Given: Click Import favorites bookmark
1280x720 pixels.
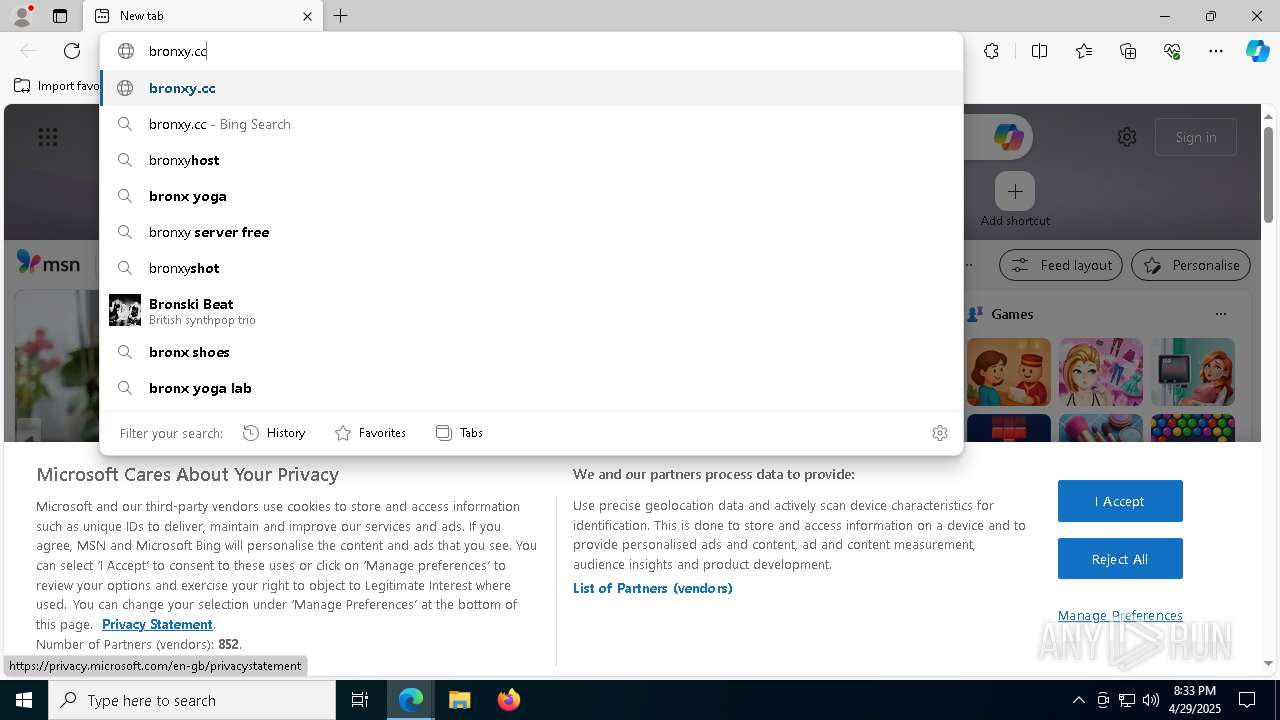Looking at the screenshot, I should pos(57,86).
